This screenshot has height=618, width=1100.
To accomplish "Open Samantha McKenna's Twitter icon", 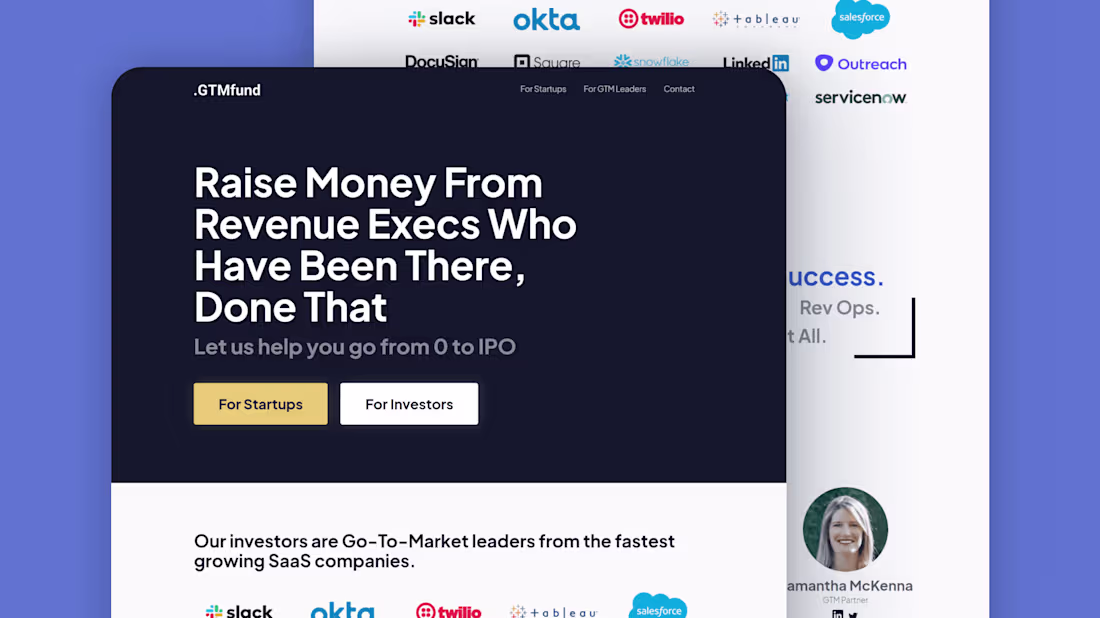I will [853, 615].
